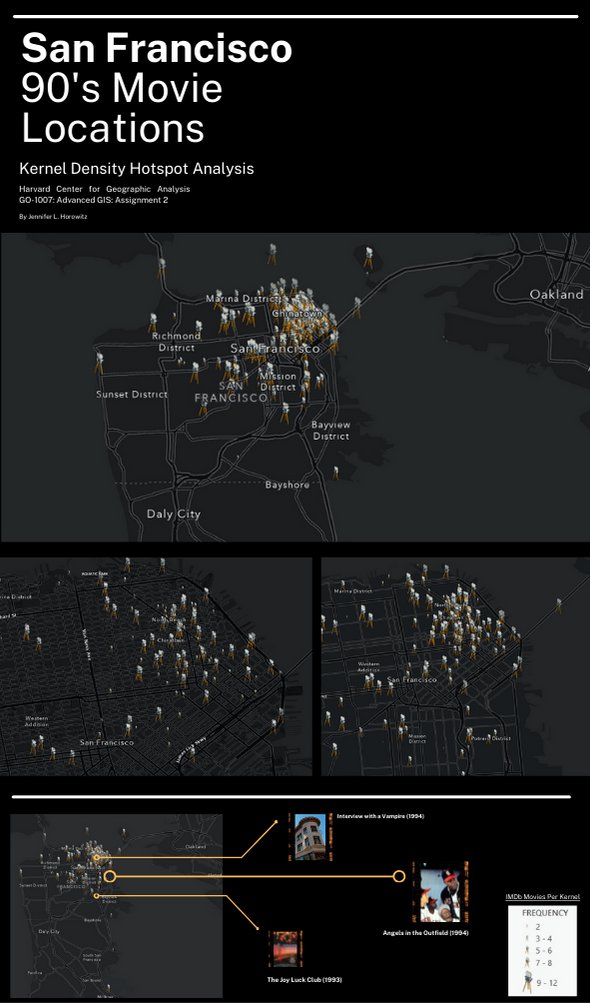Screen dimensions: 590x1004
Task: Click the 'By Jennifer L. Horowitz' byline
Action: [53, 216]
